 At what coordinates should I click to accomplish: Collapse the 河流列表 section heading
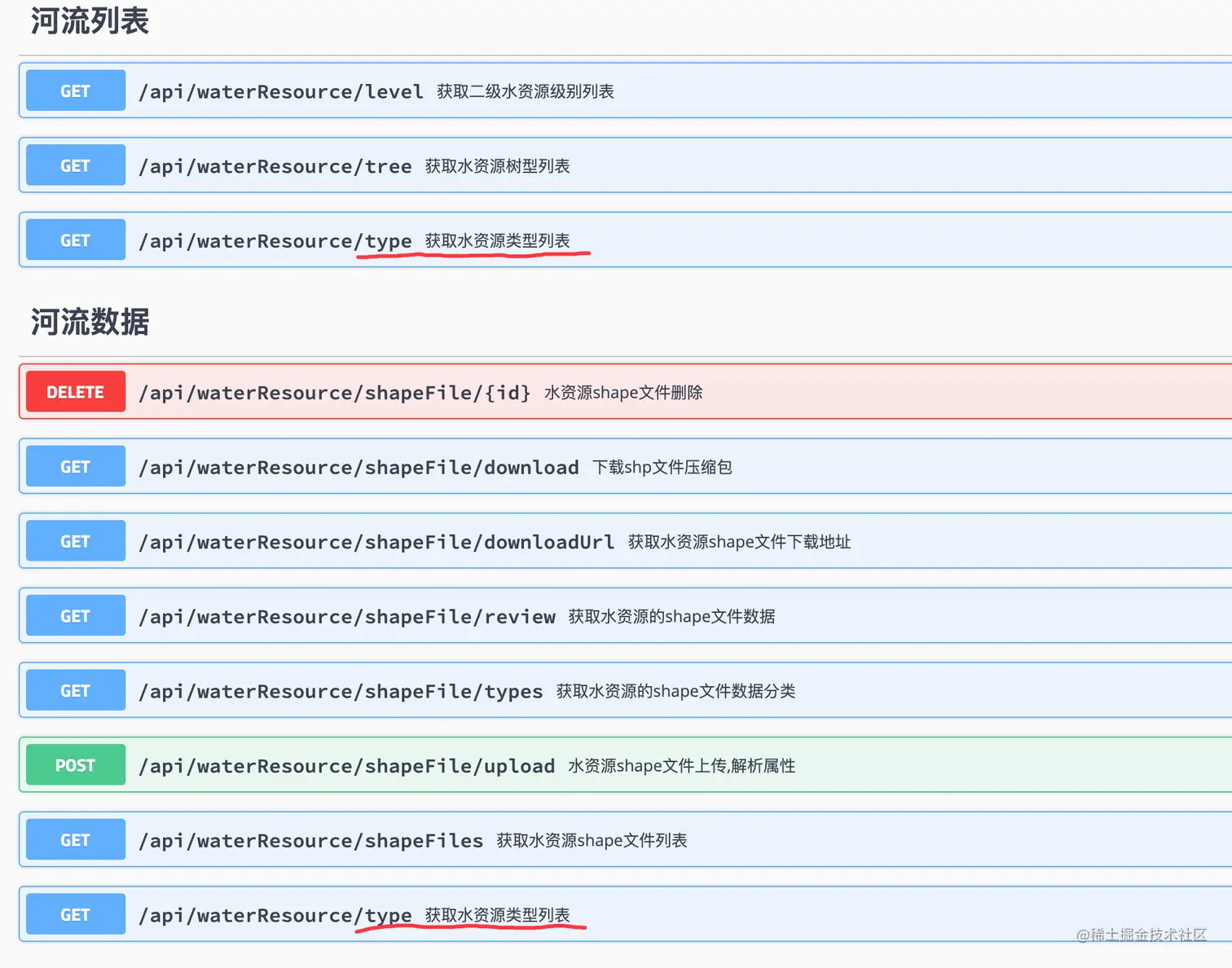(x=90, y=21)
